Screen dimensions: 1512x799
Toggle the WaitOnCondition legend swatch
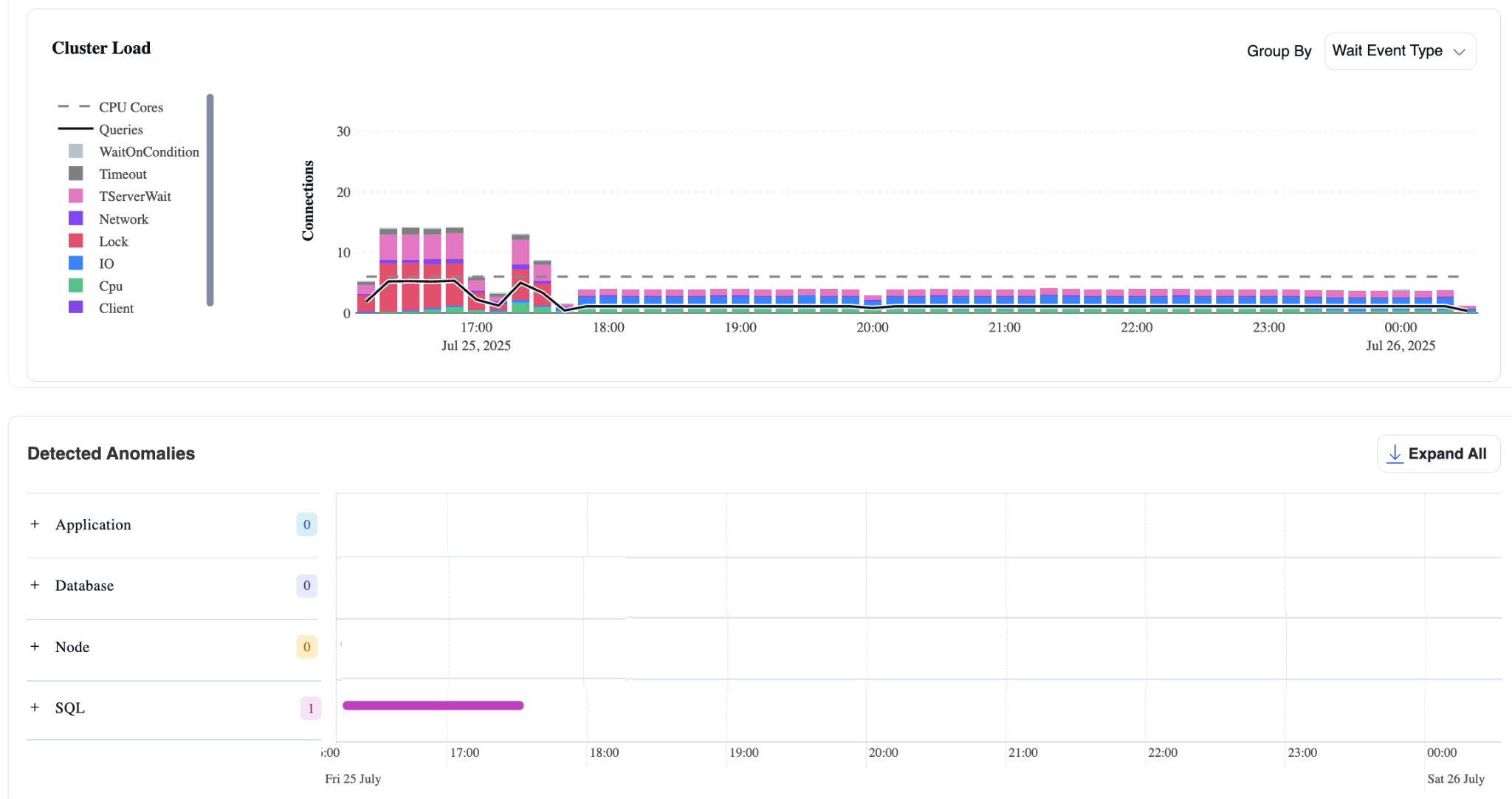76,151
